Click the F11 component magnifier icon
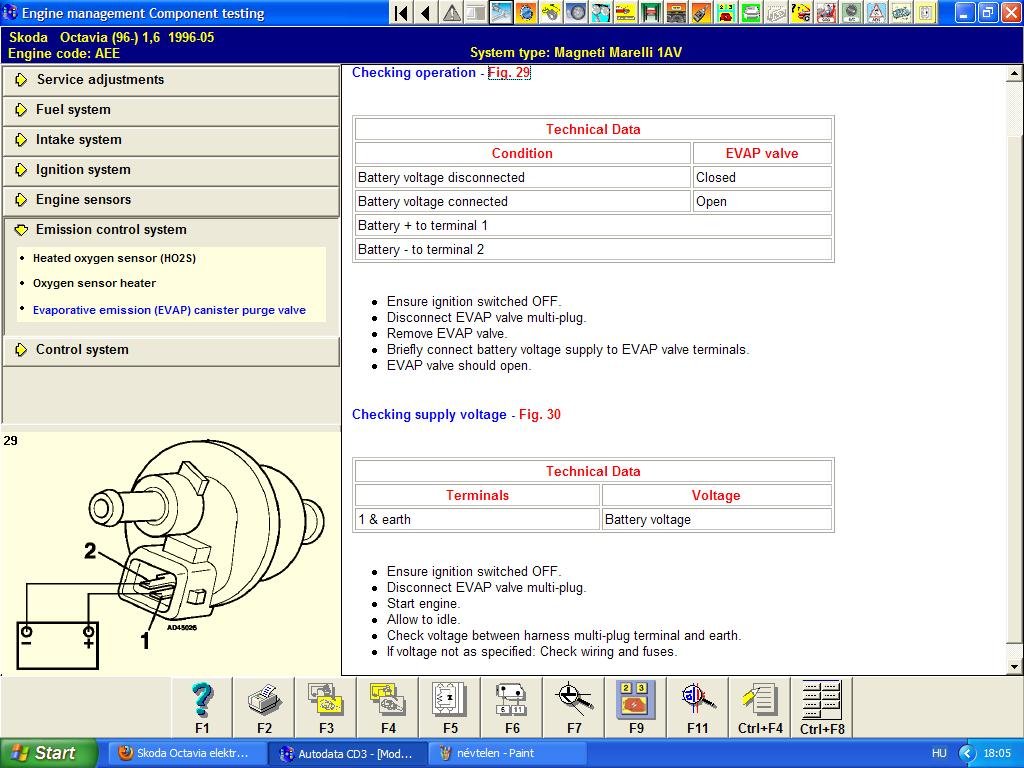1024x768 pixels. coord(698,707)
